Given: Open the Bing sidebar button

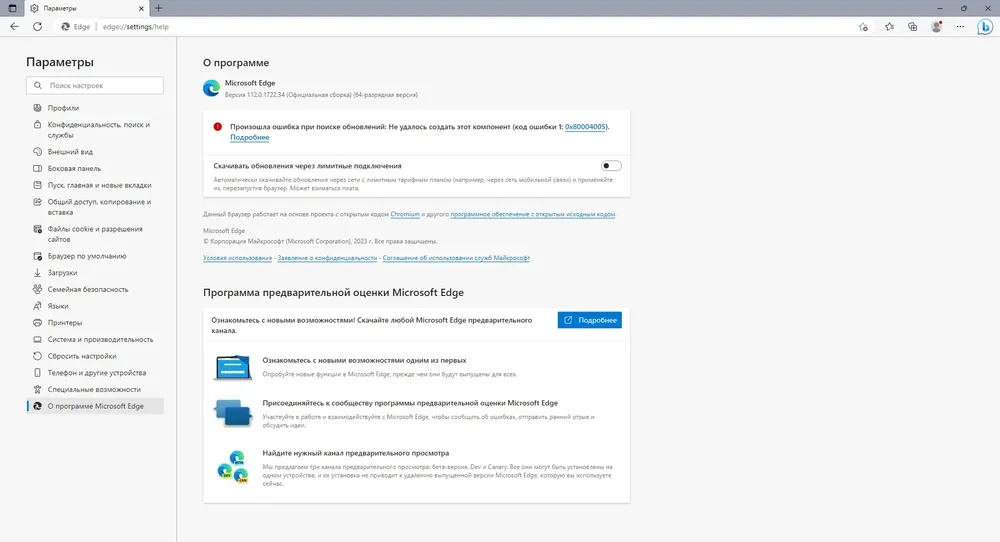Looking at the screenshot, I should [x=985, y=27].
